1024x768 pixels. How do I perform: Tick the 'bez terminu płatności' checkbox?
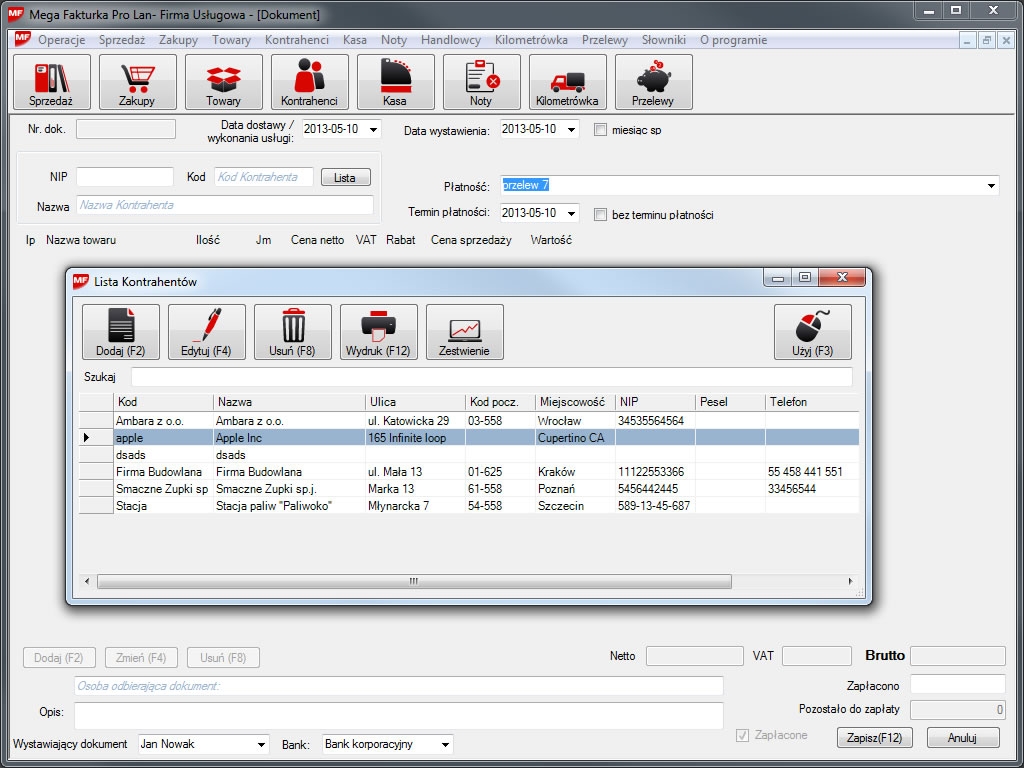600,214
